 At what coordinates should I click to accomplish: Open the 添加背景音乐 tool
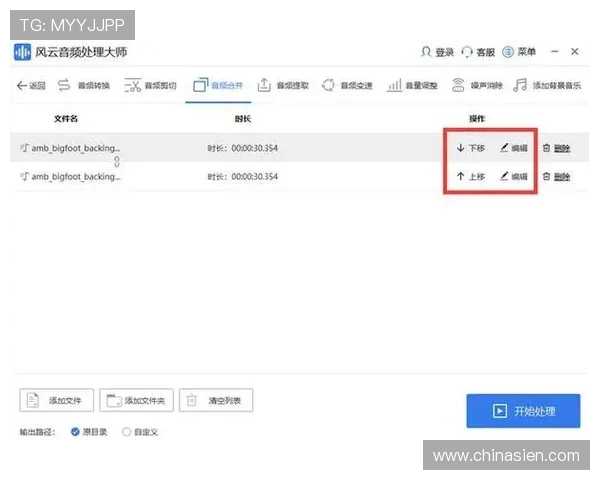(547, 85)
